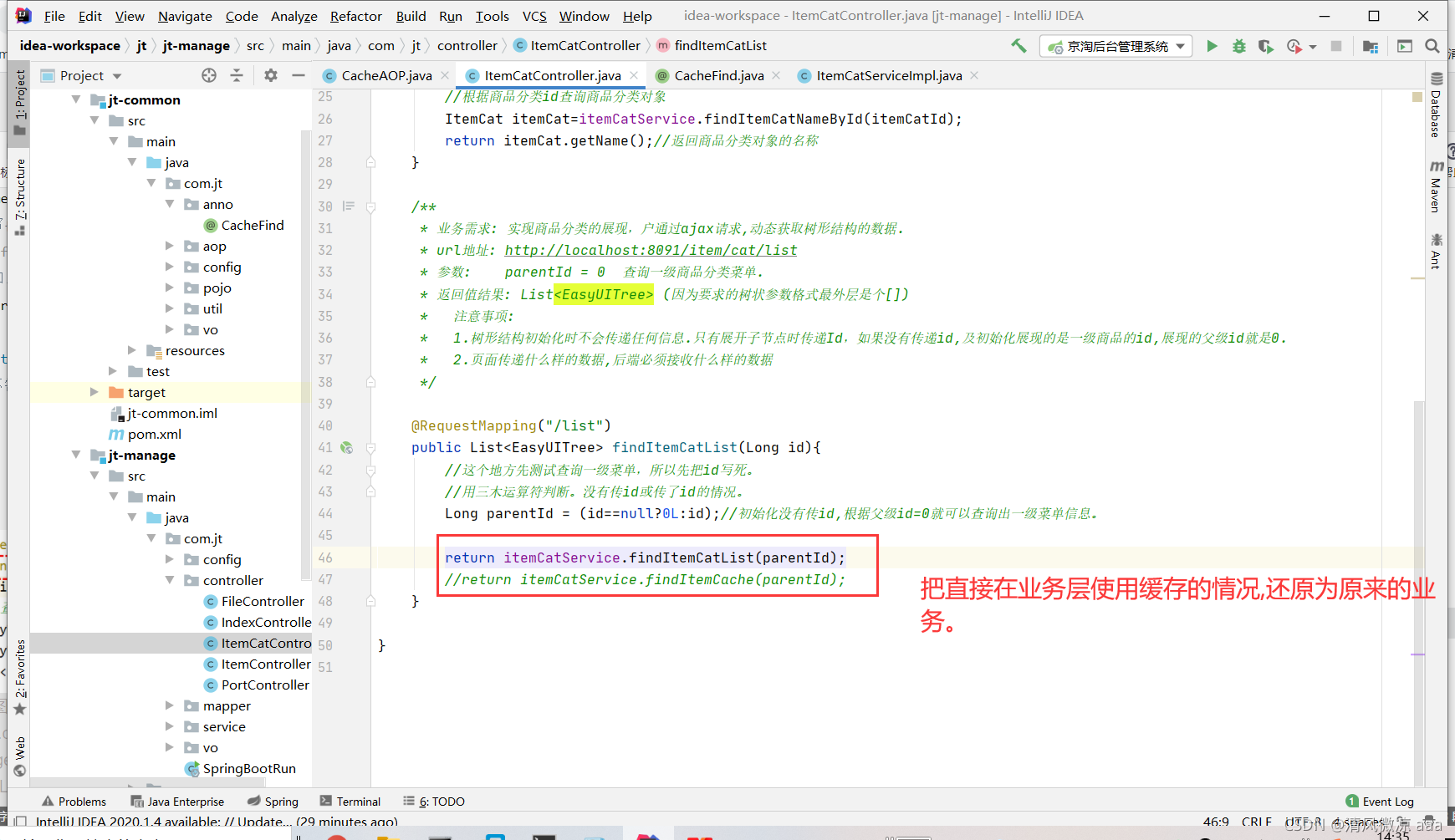Collapse all in Project panel
Viewport: 1455px width, 840px height.
click(237, 75)
